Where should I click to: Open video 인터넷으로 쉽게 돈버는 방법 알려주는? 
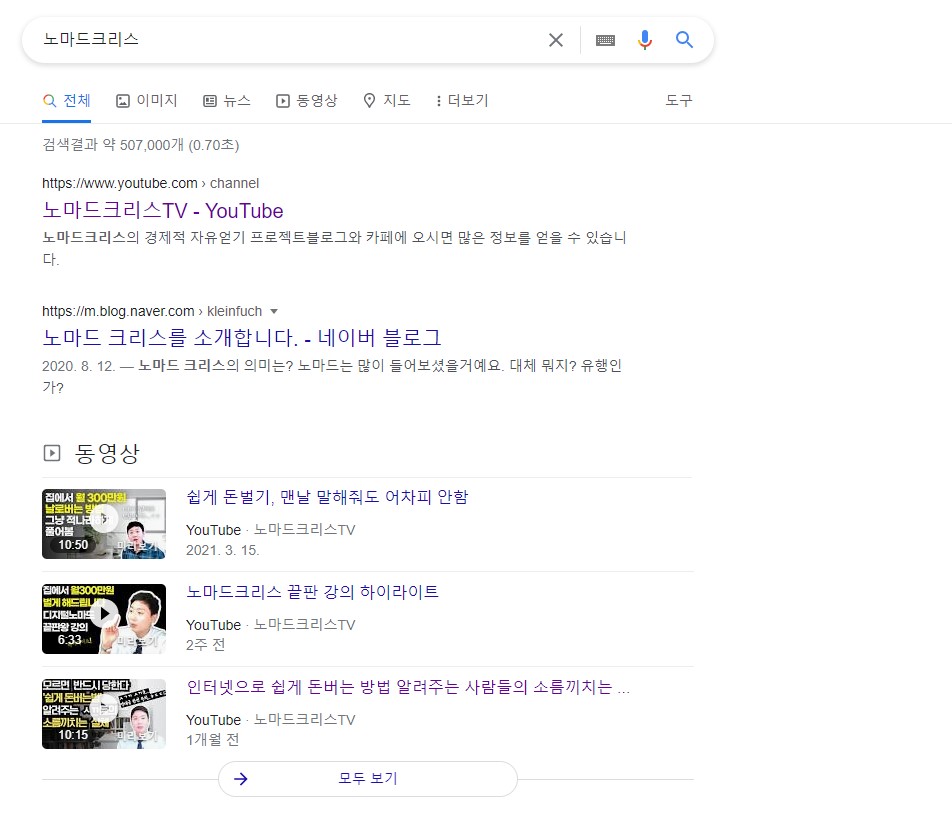click(408, 687)
